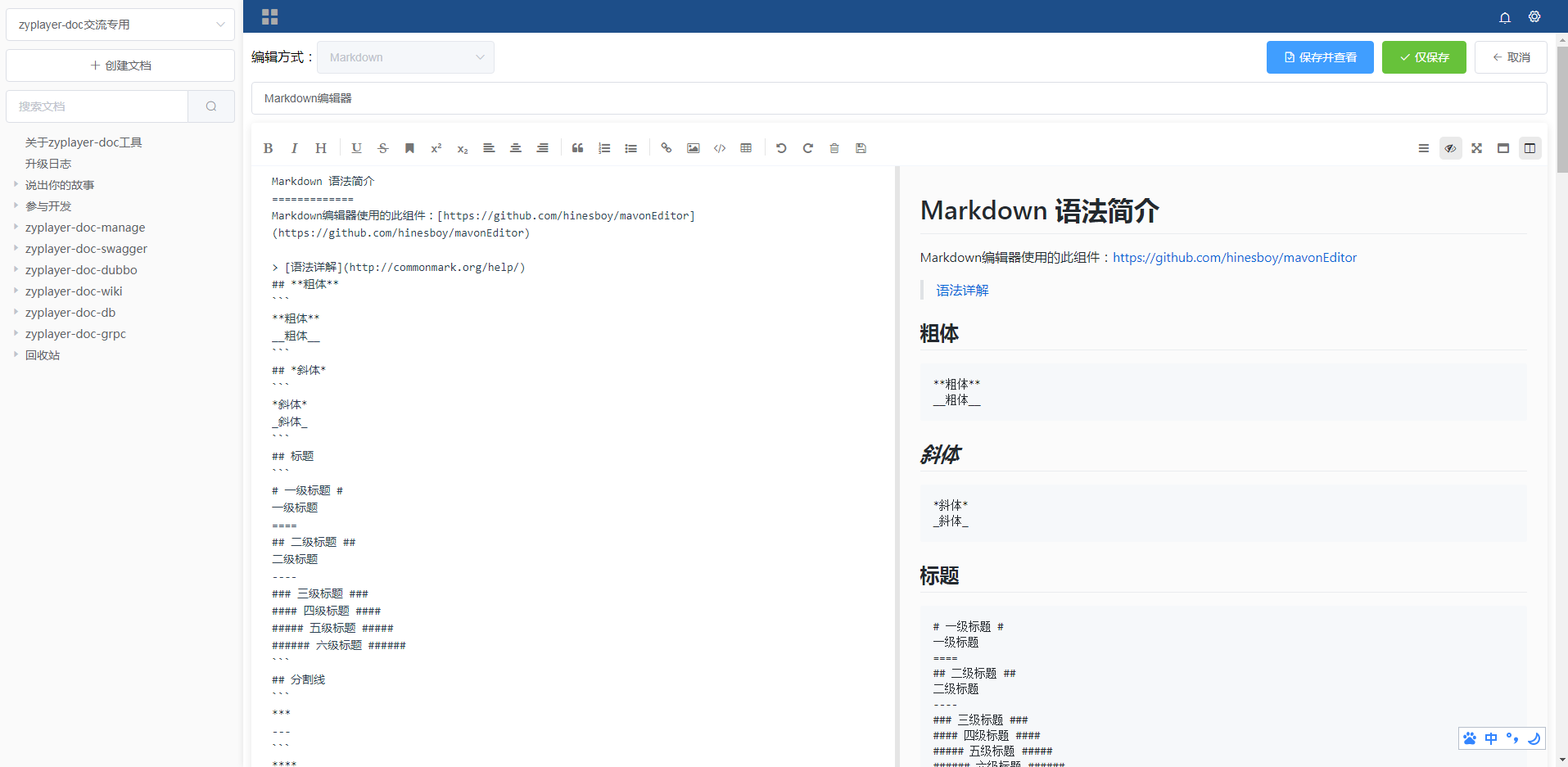Image resolution: width=1568 pixels, height=767 pixels.
Task: Apply italic formatting from the toolbar
Action: tap(294, 148)
